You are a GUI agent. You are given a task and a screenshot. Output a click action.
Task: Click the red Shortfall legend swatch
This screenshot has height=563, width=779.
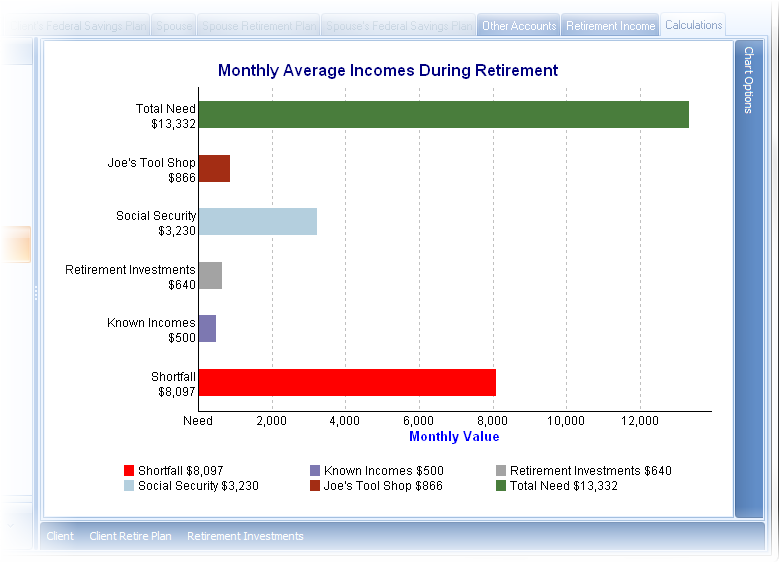[128, 471]
